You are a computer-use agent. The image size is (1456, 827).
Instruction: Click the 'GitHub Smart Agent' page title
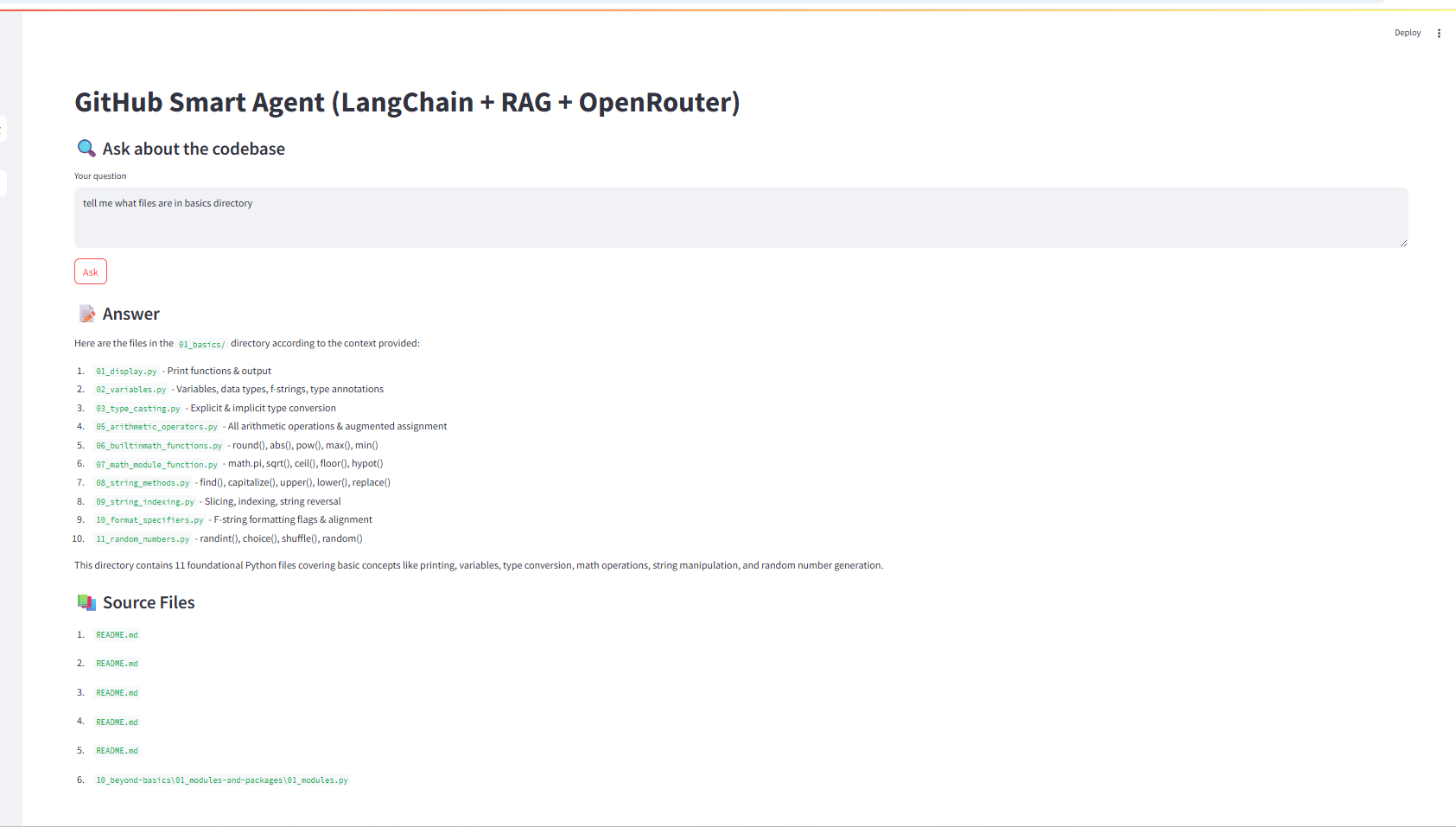pyautogui.click(x=407, y=102)
